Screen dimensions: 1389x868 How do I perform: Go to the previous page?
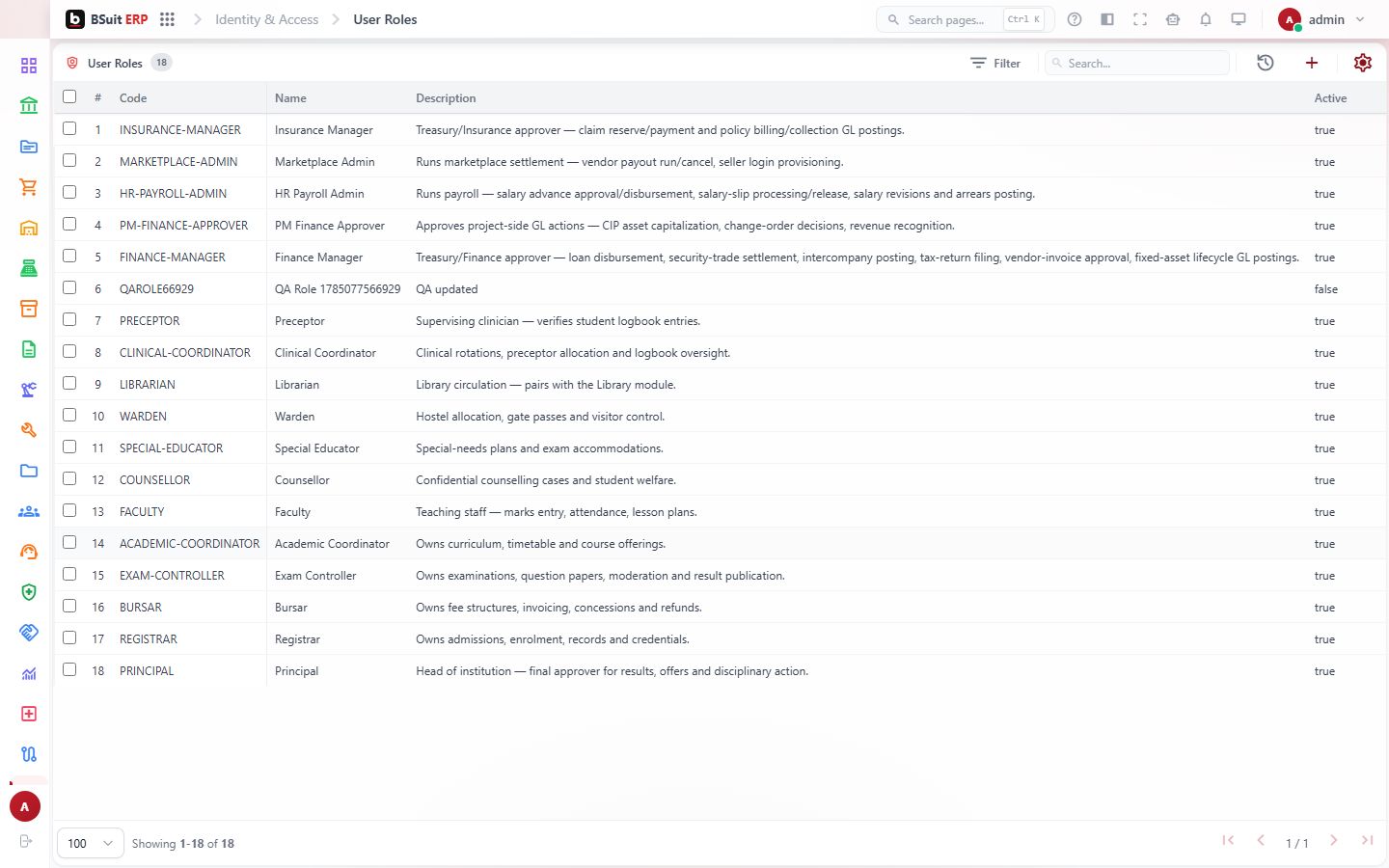click(1261, 841)
